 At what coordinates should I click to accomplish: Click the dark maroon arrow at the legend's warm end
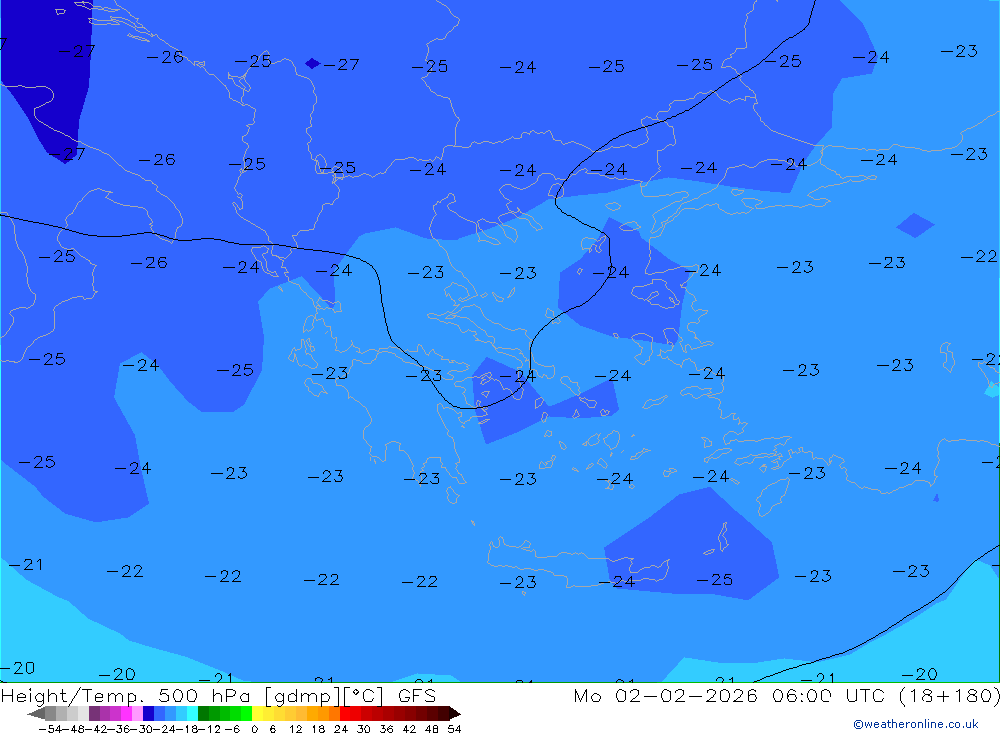pyautogui.click(x=455, y=714)
